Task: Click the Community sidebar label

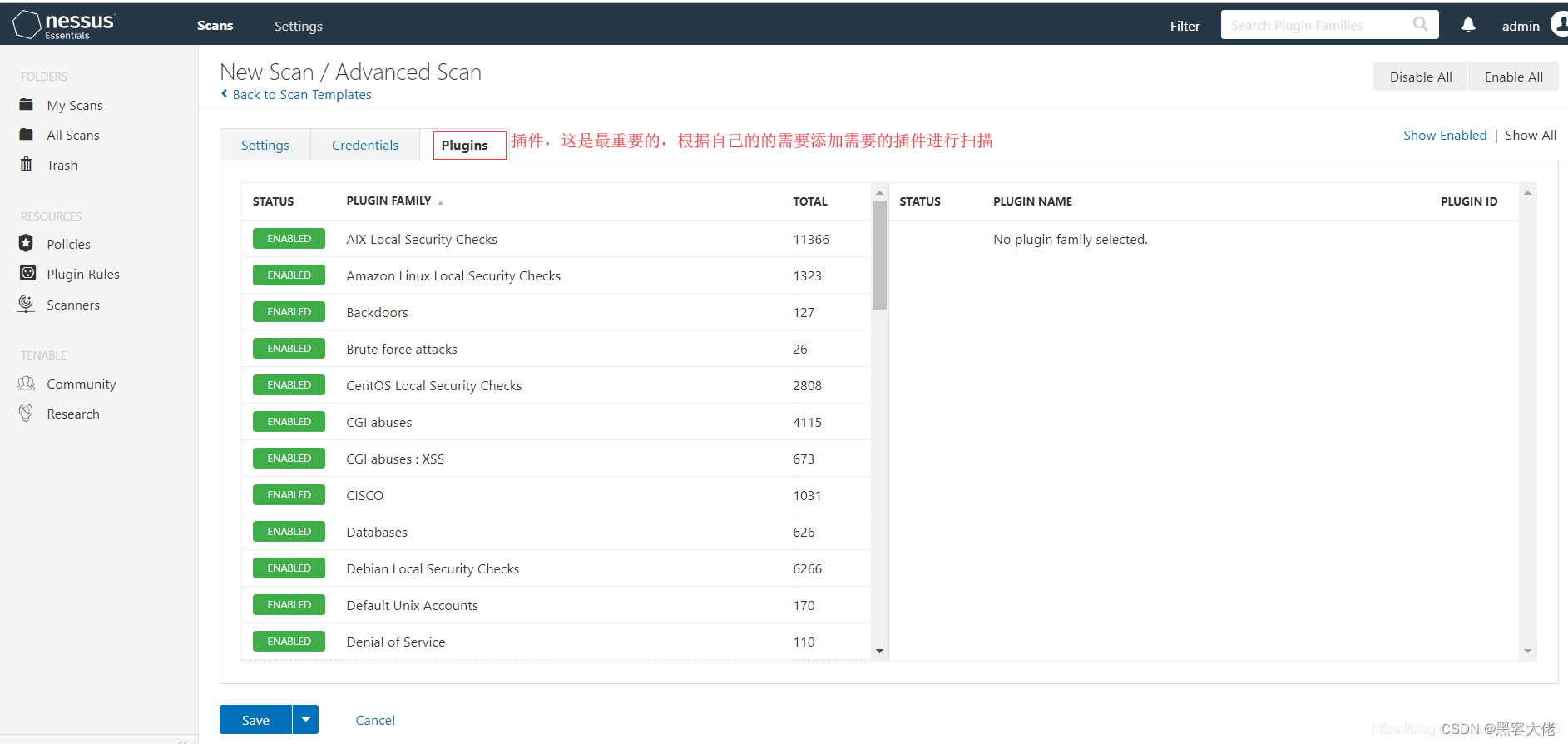Action: (x=82, y=384)
